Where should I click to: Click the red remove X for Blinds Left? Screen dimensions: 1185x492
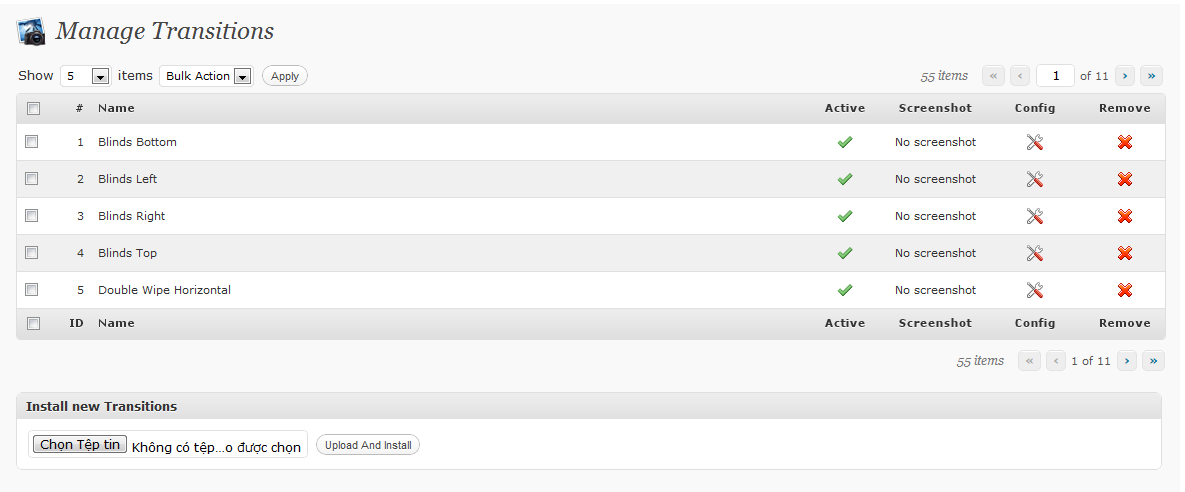click(1125, 179)
